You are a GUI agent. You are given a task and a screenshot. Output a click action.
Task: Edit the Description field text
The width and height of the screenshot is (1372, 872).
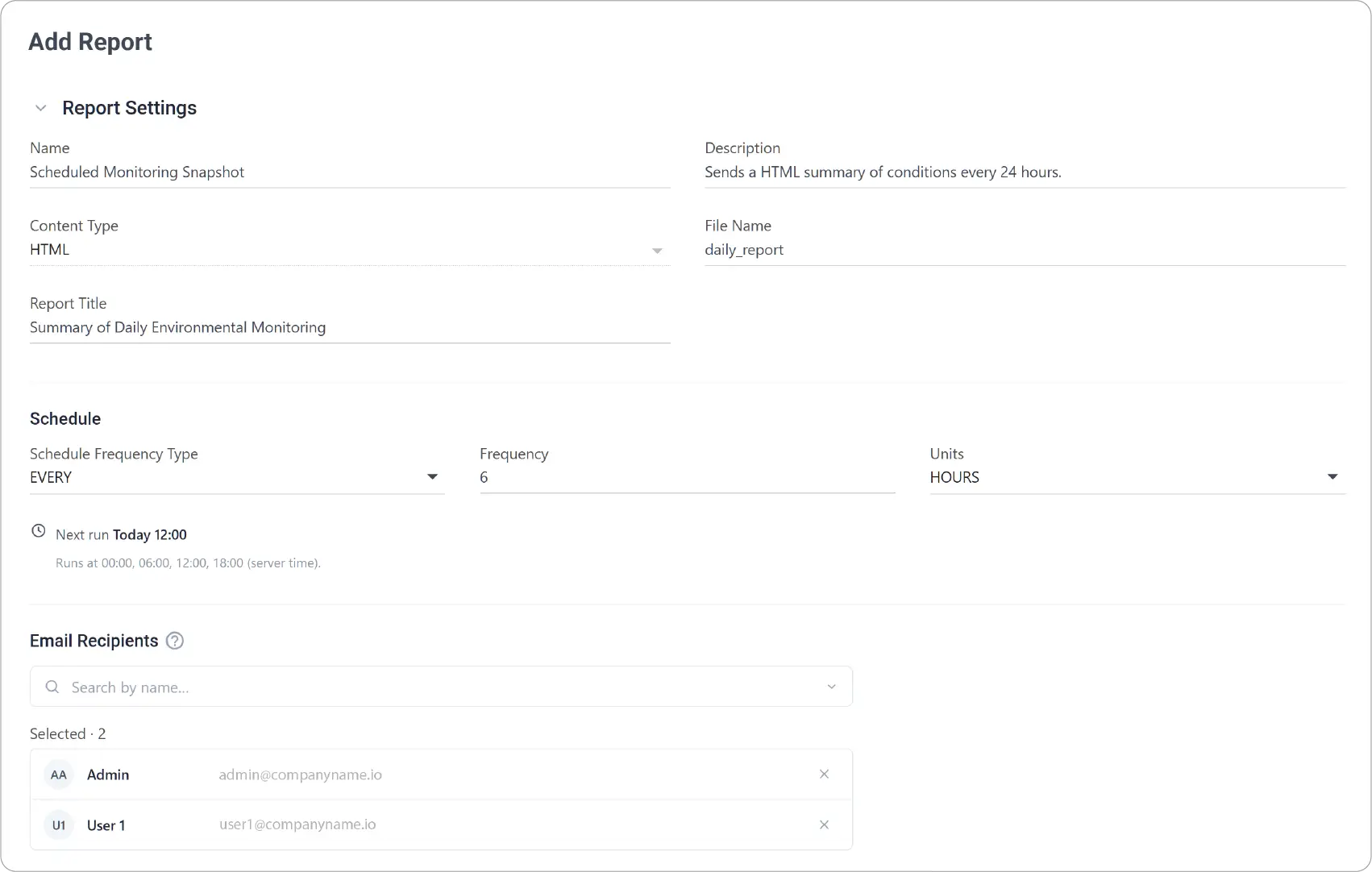(1025, 172)
